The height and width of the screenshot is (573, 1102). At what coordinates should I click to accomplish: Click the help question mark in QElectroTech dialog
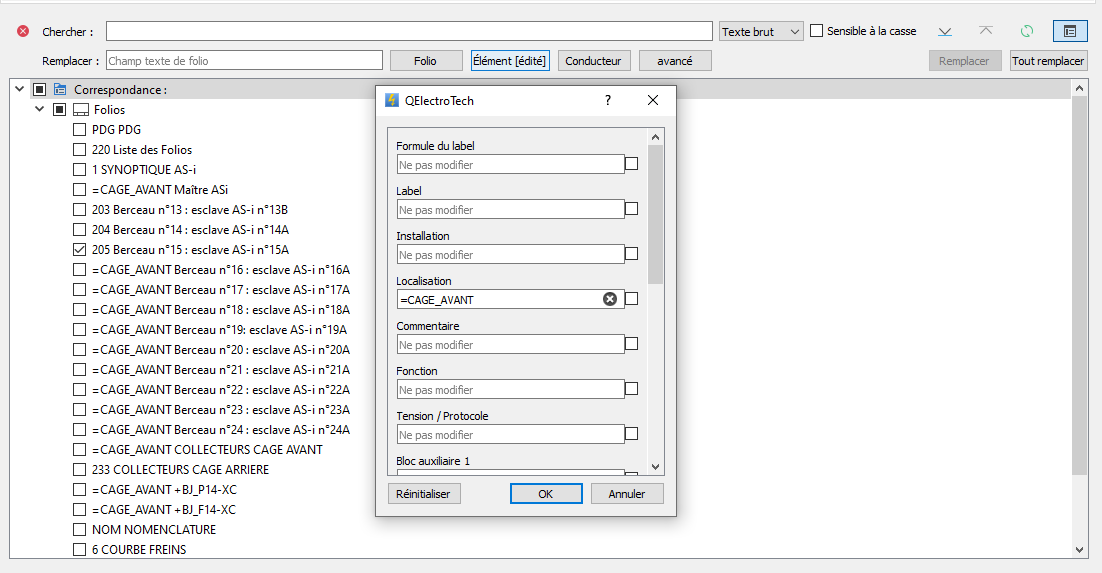tap(608, 100)
